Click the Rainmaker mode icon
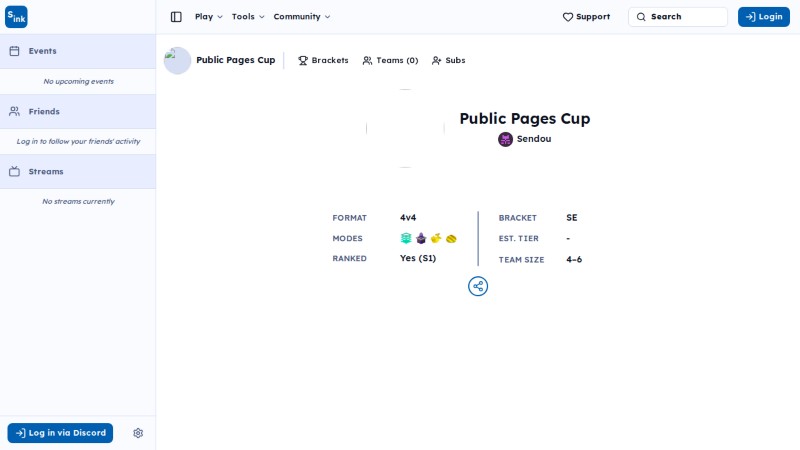This screenshot has height=450, width=800. coord(436,238)
